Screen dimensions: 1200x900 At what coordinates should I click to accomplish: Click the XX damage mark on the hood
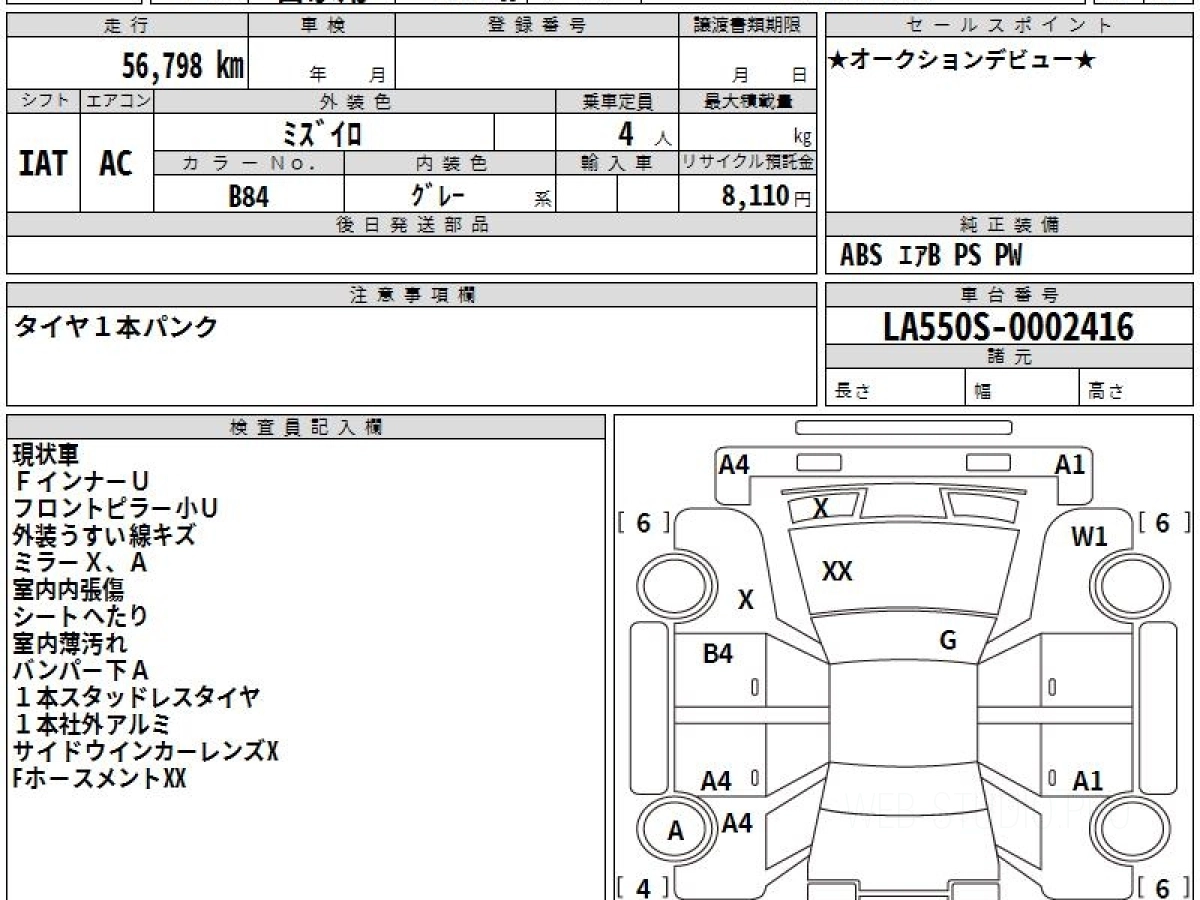tap(837, 572)
